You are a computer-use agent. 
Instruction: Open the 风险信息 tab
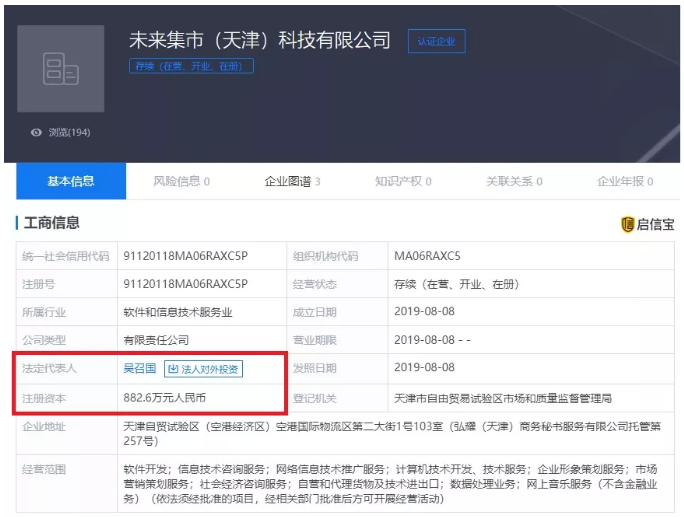181,181
